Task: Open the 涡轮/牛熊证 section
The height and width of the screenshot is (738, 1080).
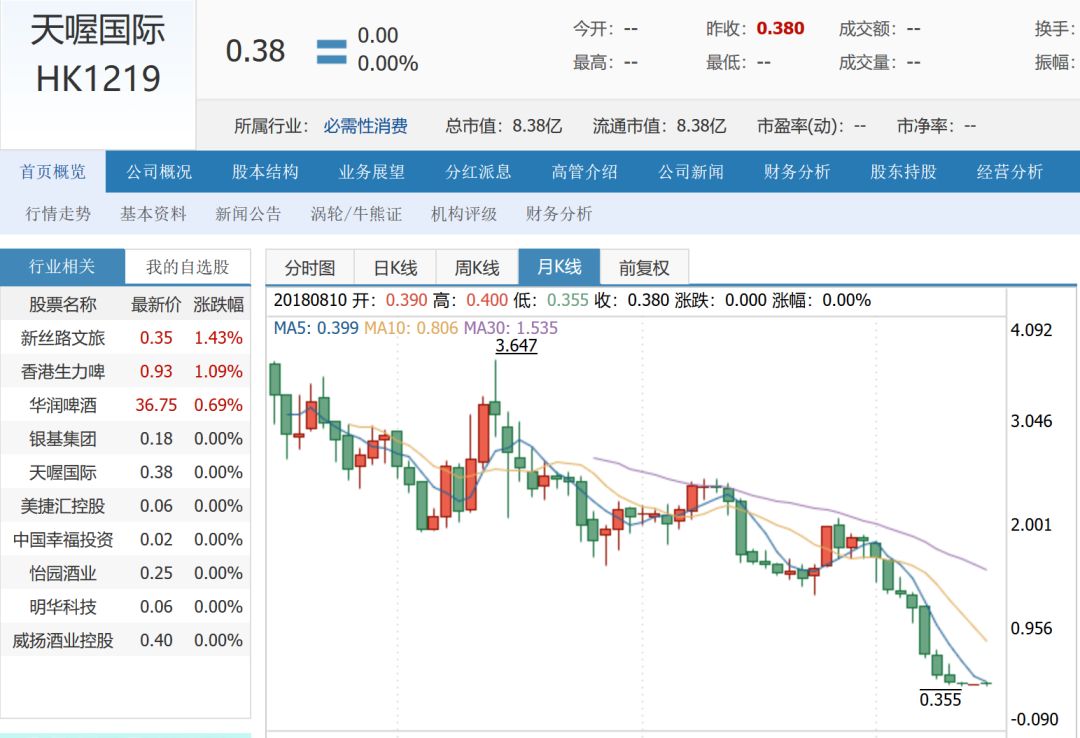Action: click(x=355, y=213)
